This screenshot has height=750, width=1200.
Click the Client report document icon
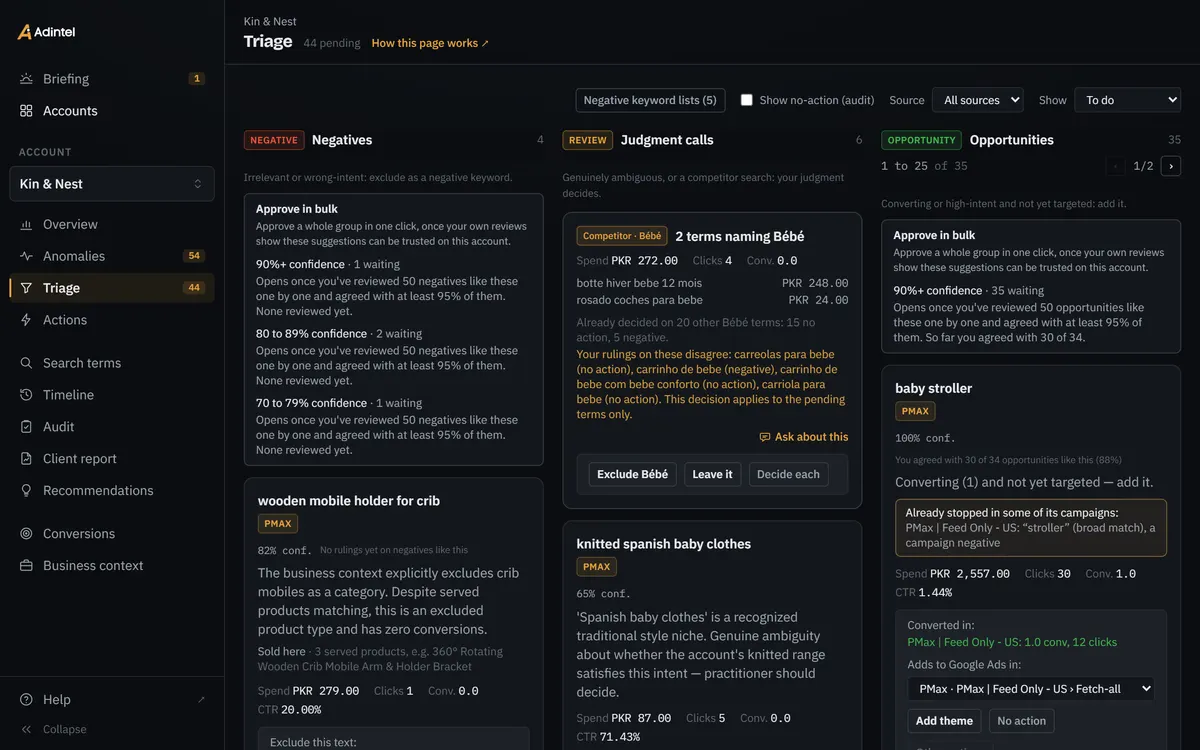point(26,459)
